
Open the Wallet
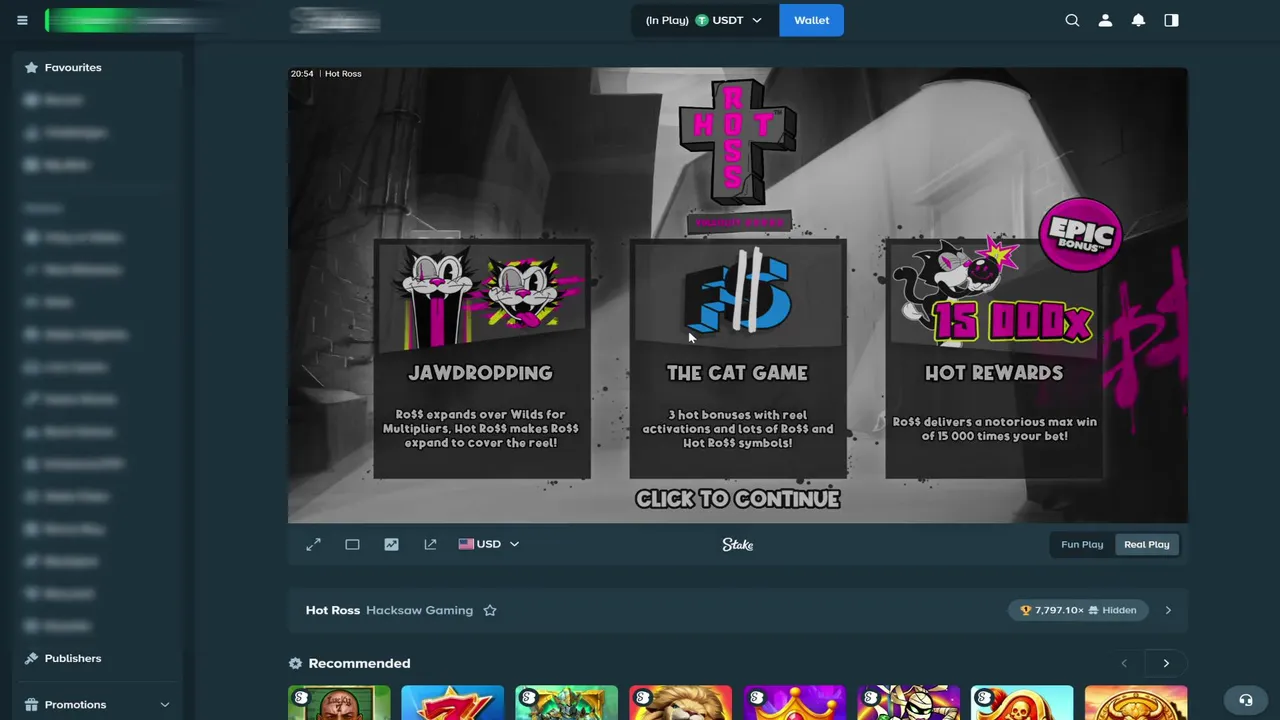(x=811, y=20)
